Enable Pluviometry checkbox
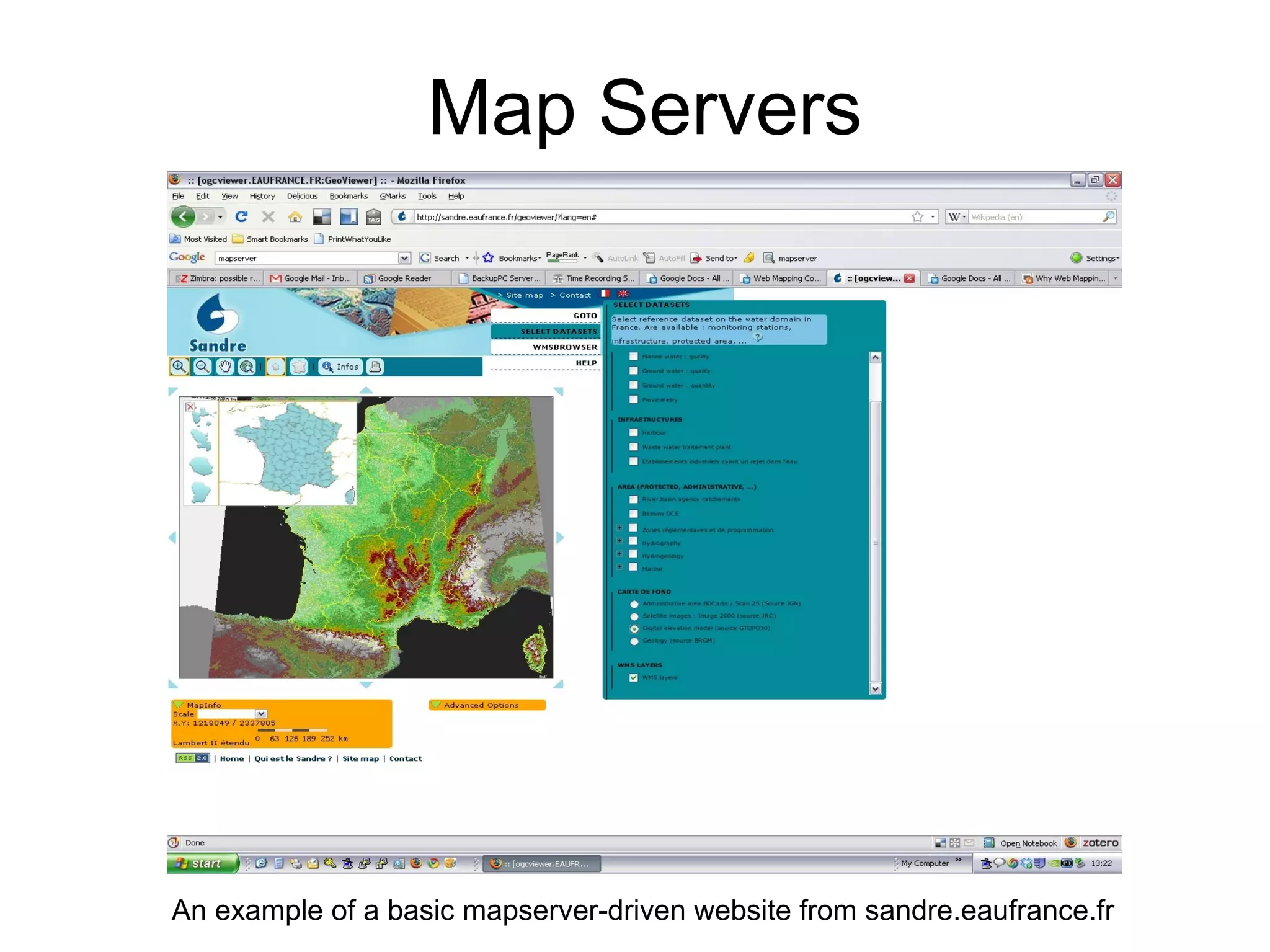 pos(633,399)
